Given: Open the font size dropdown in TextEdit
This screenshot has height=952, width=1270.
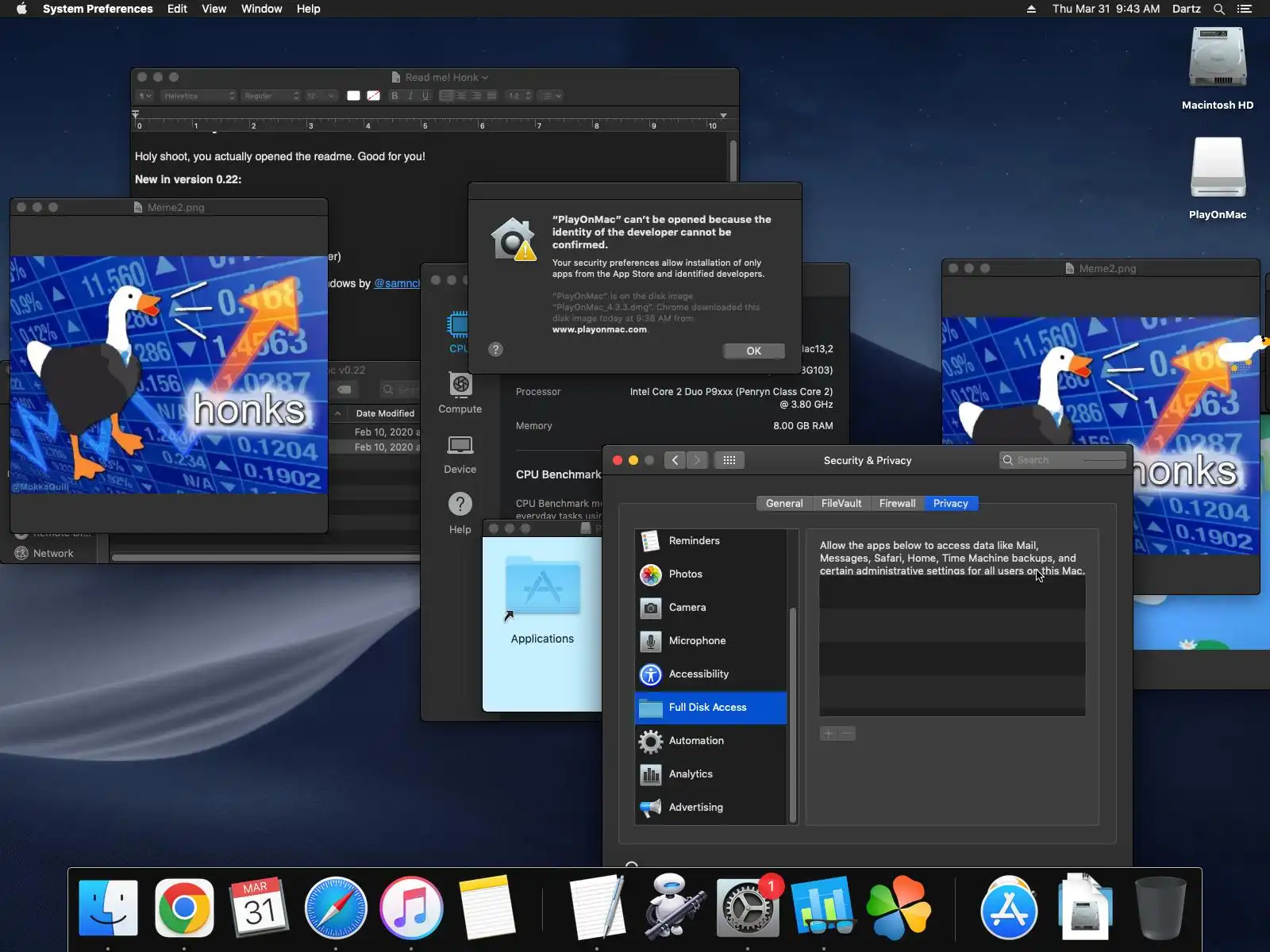Looking at the screenshot, I should coord(321,96).
